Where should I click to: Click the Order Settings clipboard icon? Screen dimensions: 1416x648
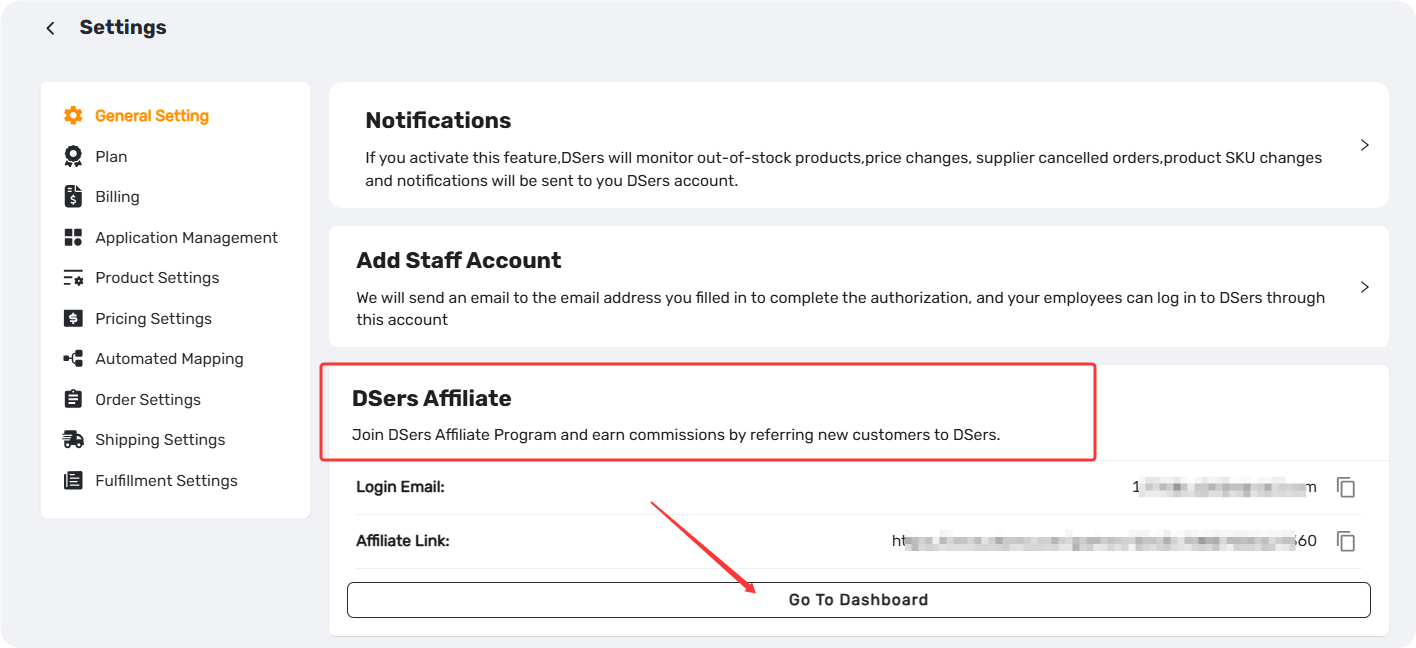point(73,399)
